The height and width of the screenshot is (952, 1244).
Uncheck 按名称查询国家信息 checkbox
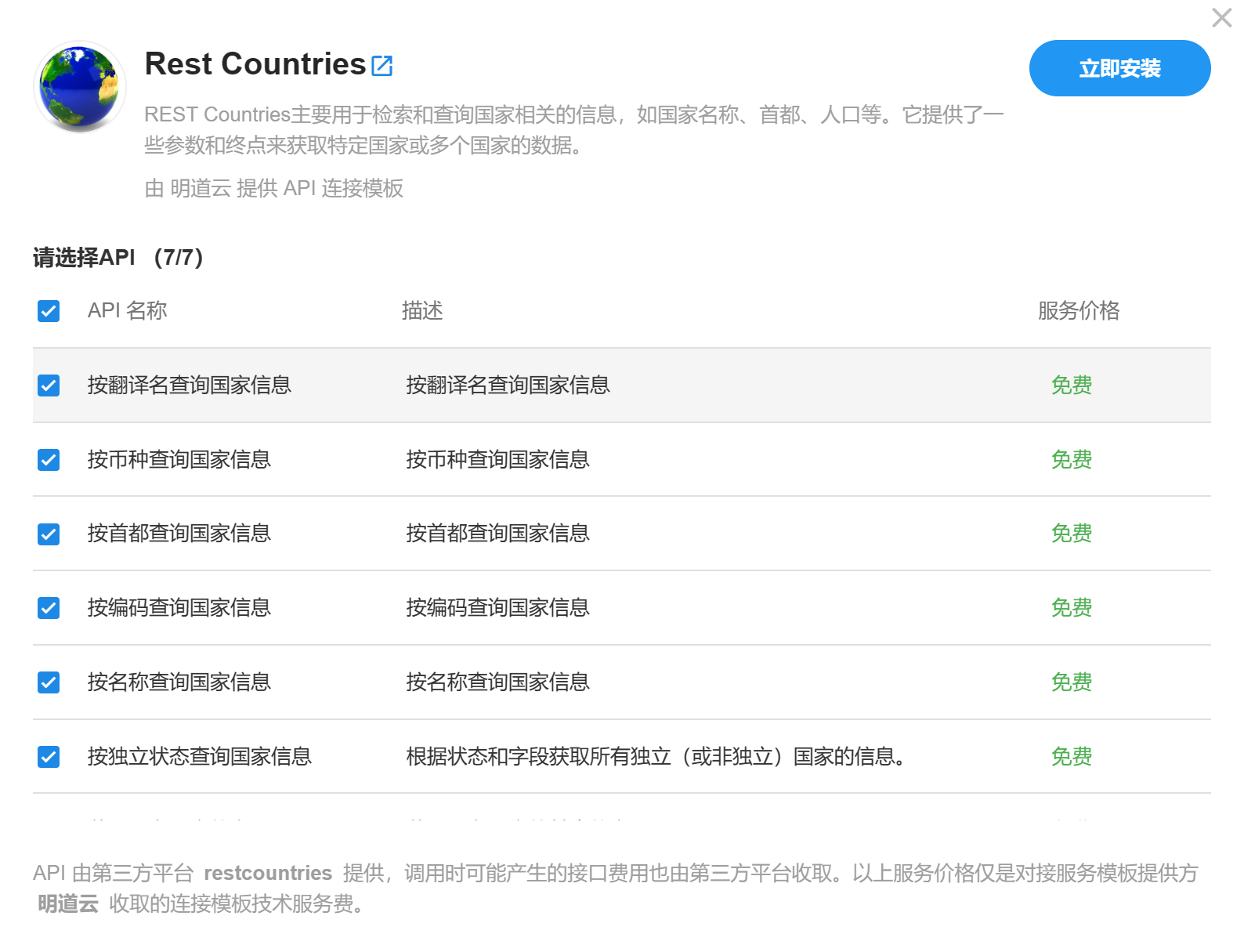pyautogui.click(x=49, y=682)
